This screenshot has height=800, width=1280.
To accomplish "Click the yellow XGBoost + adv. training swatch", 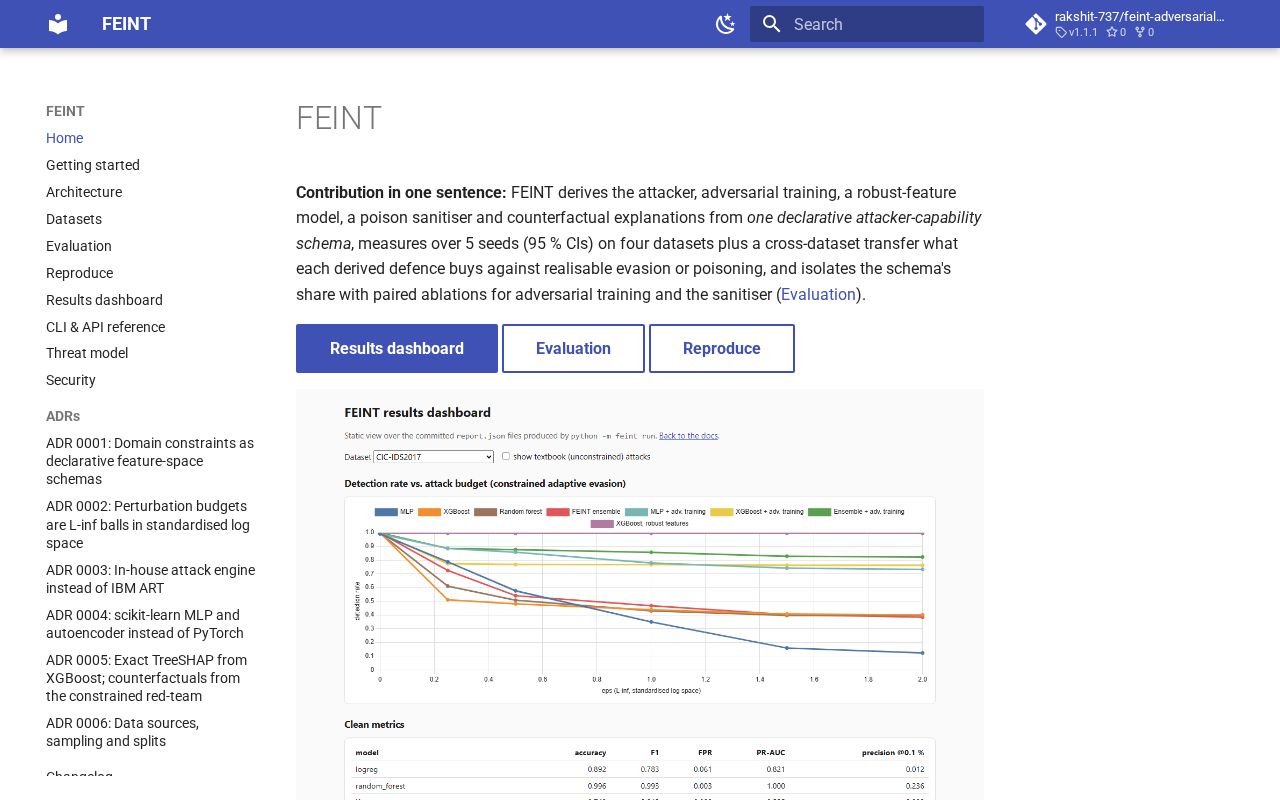I will (x=721, y=512).
